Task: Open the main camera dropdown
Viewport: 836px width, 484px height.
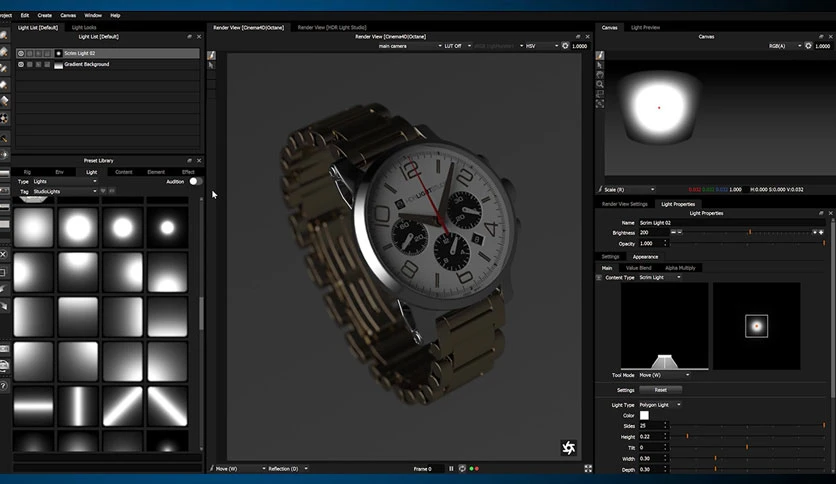Action: [409, 46]
